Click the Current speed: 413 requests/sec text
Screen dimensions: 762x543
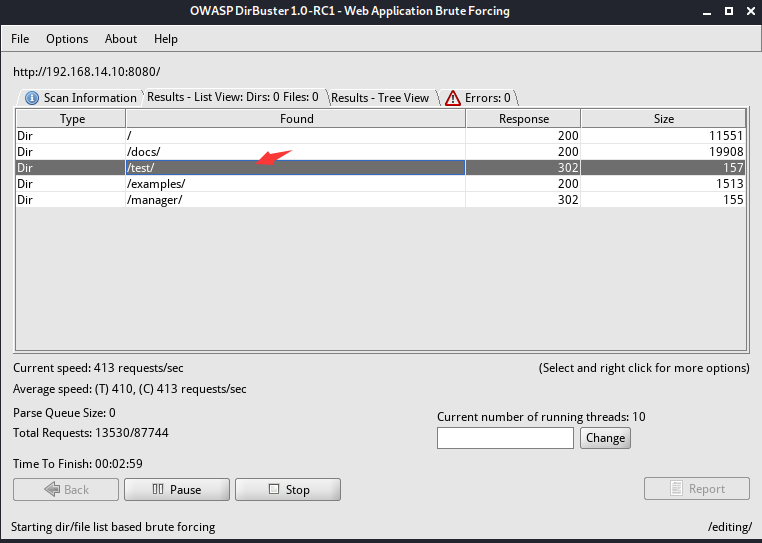98,368
